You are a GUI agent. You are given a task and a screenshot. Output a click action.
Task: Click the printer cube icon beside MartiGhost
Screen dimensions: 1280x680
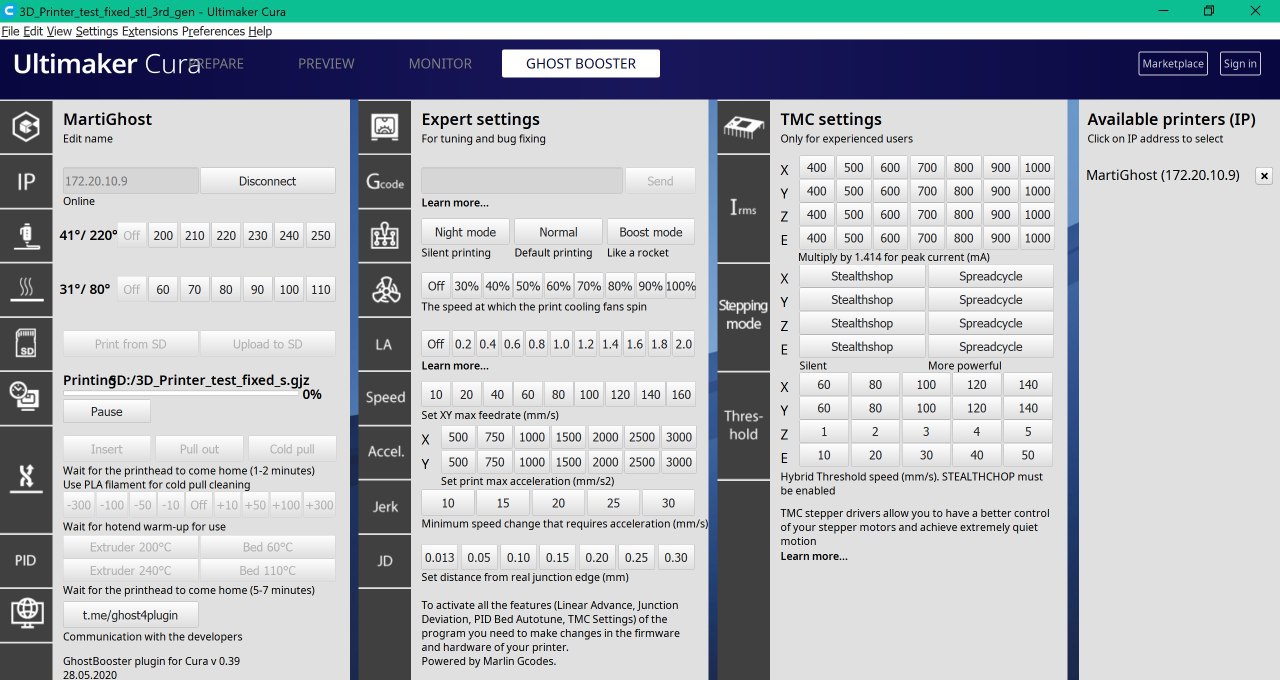point(25,126)
